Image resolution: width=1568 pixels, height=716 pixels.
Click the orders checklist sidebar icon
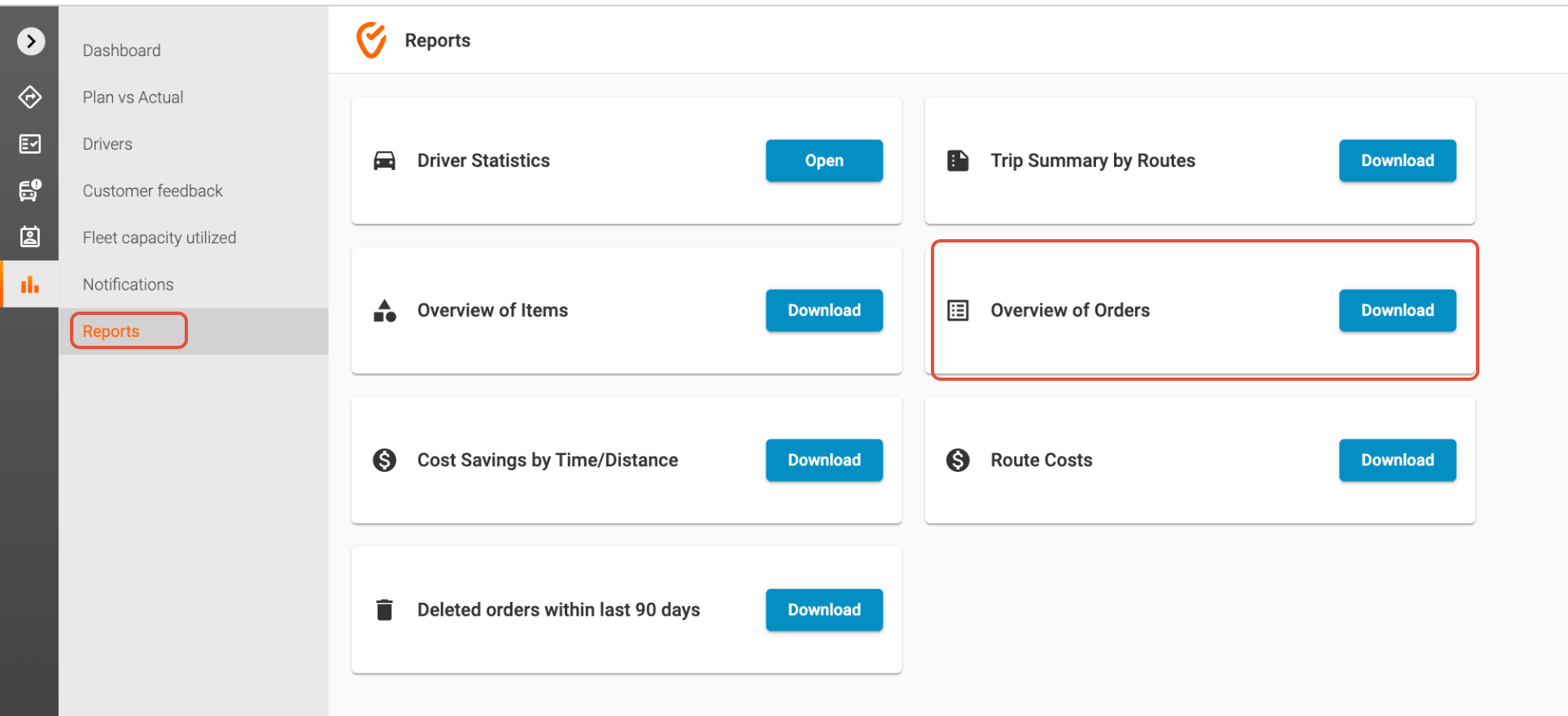(x=30, y=144)
